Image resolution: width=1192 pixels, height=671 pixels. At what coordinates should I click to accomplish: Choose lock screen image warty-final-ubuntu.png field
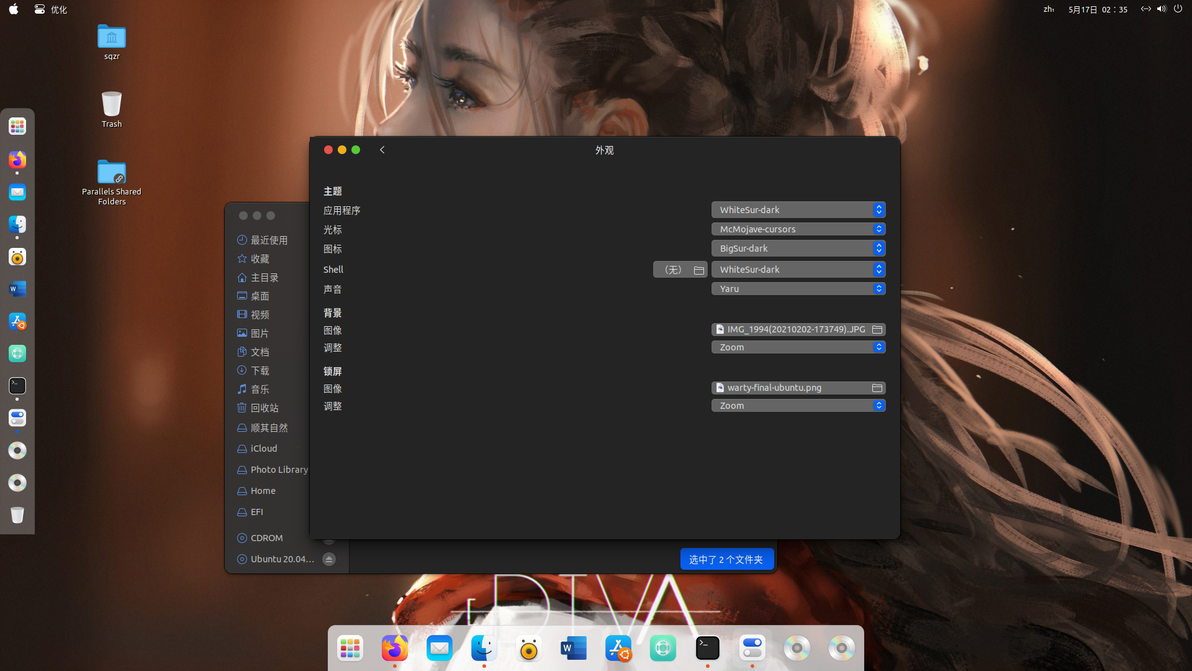798,388
